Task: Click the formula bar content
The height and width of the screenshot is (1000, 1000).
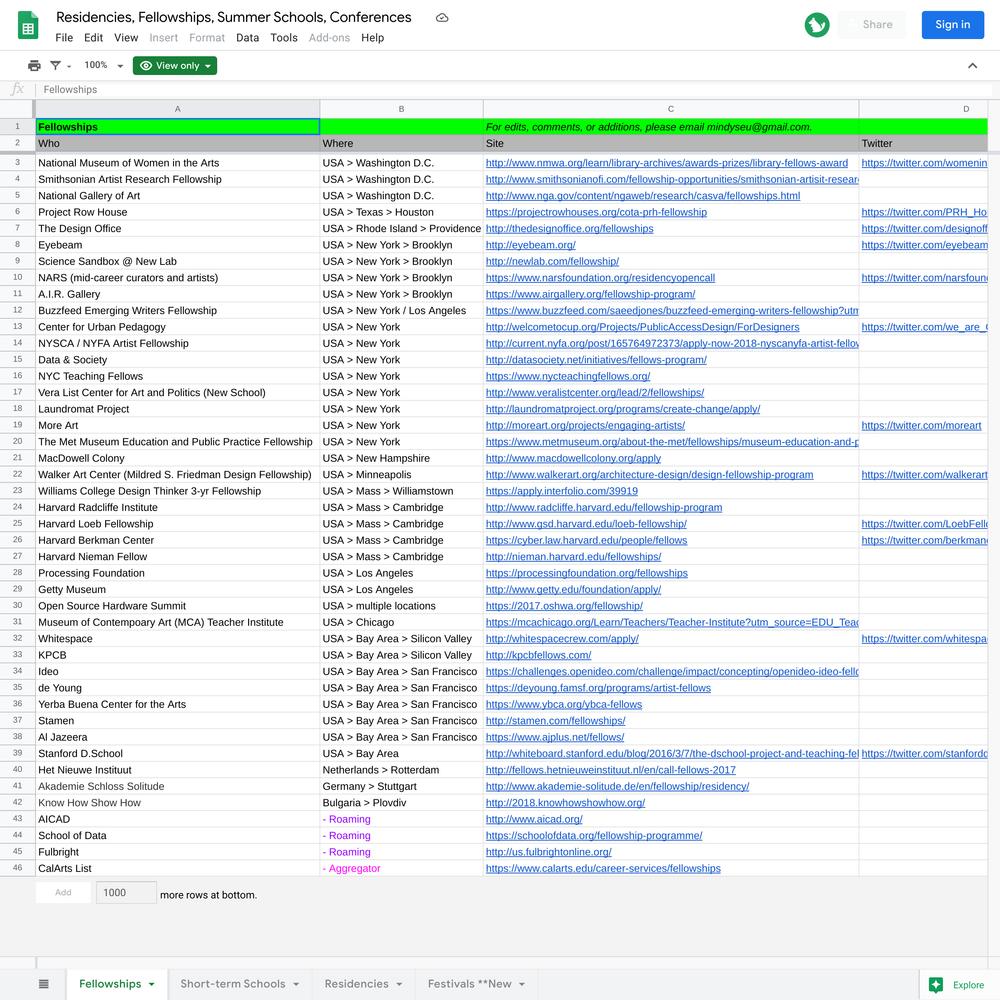Action: click(x=70, y=89)
